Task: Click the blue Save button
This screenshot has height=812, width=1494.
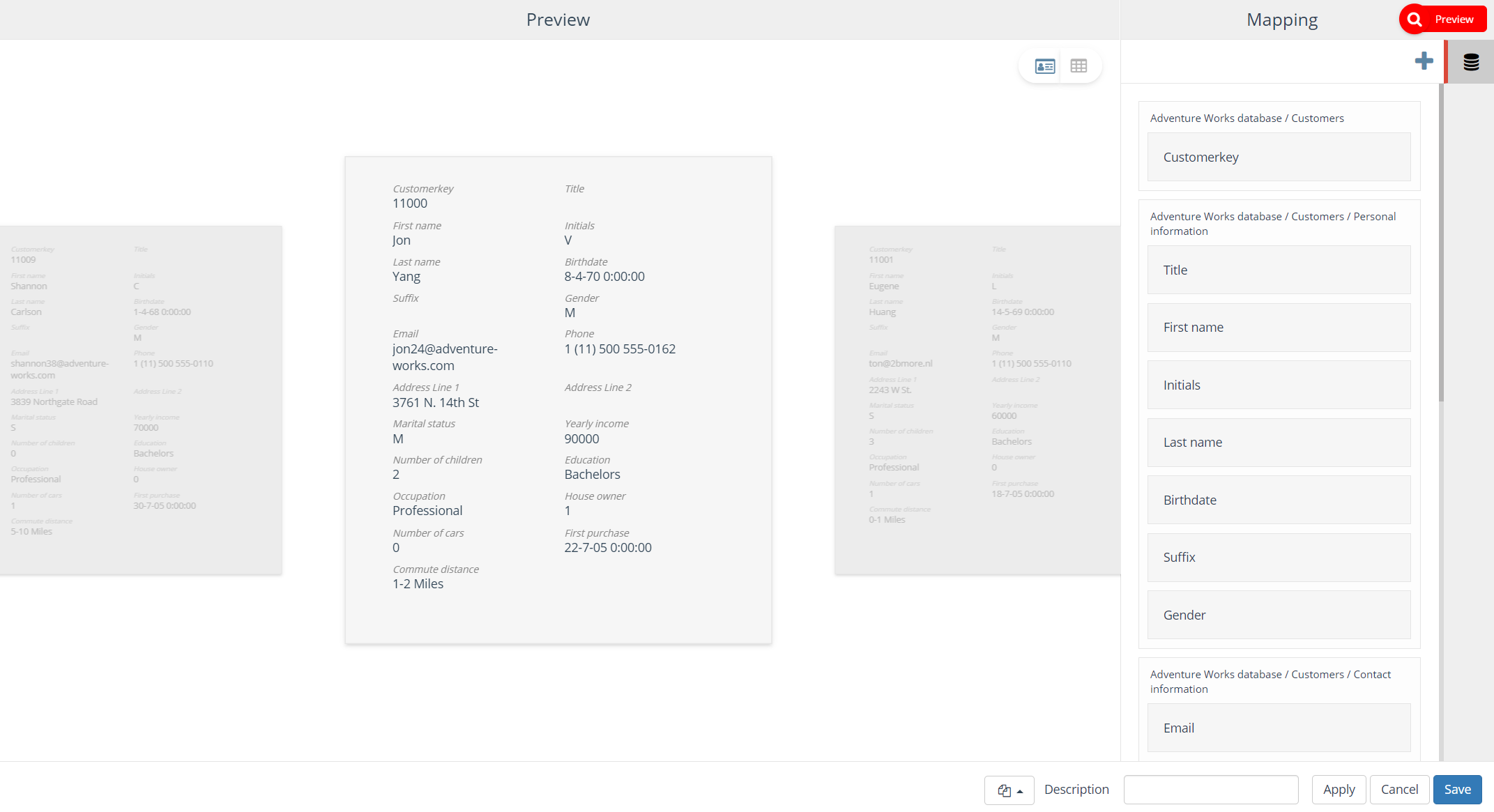Action: (x=1457, y=790)
